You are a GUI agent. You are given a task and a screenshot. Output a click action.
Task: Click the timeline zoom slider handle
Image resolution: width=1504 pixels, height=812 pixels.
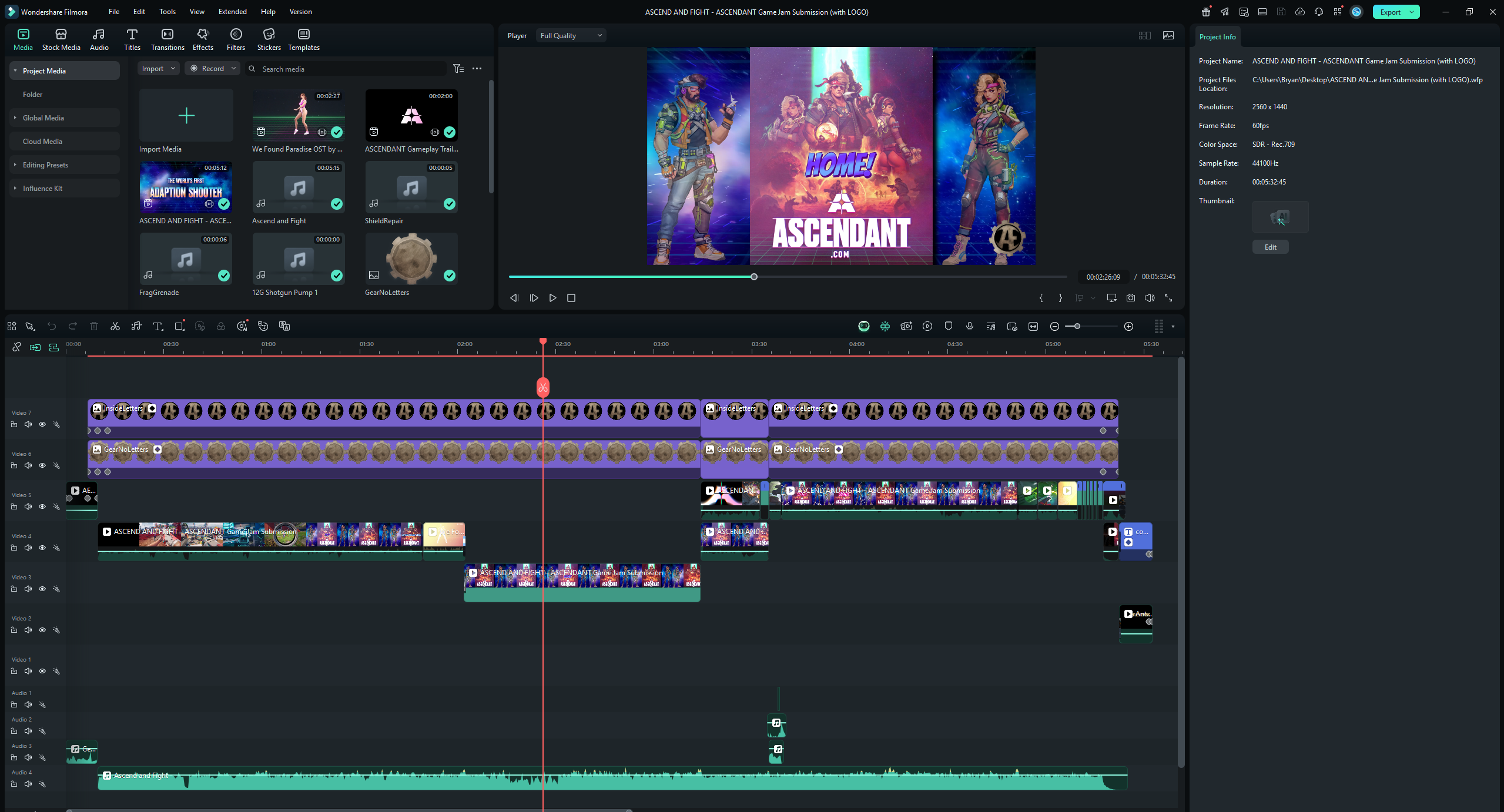1077,326
